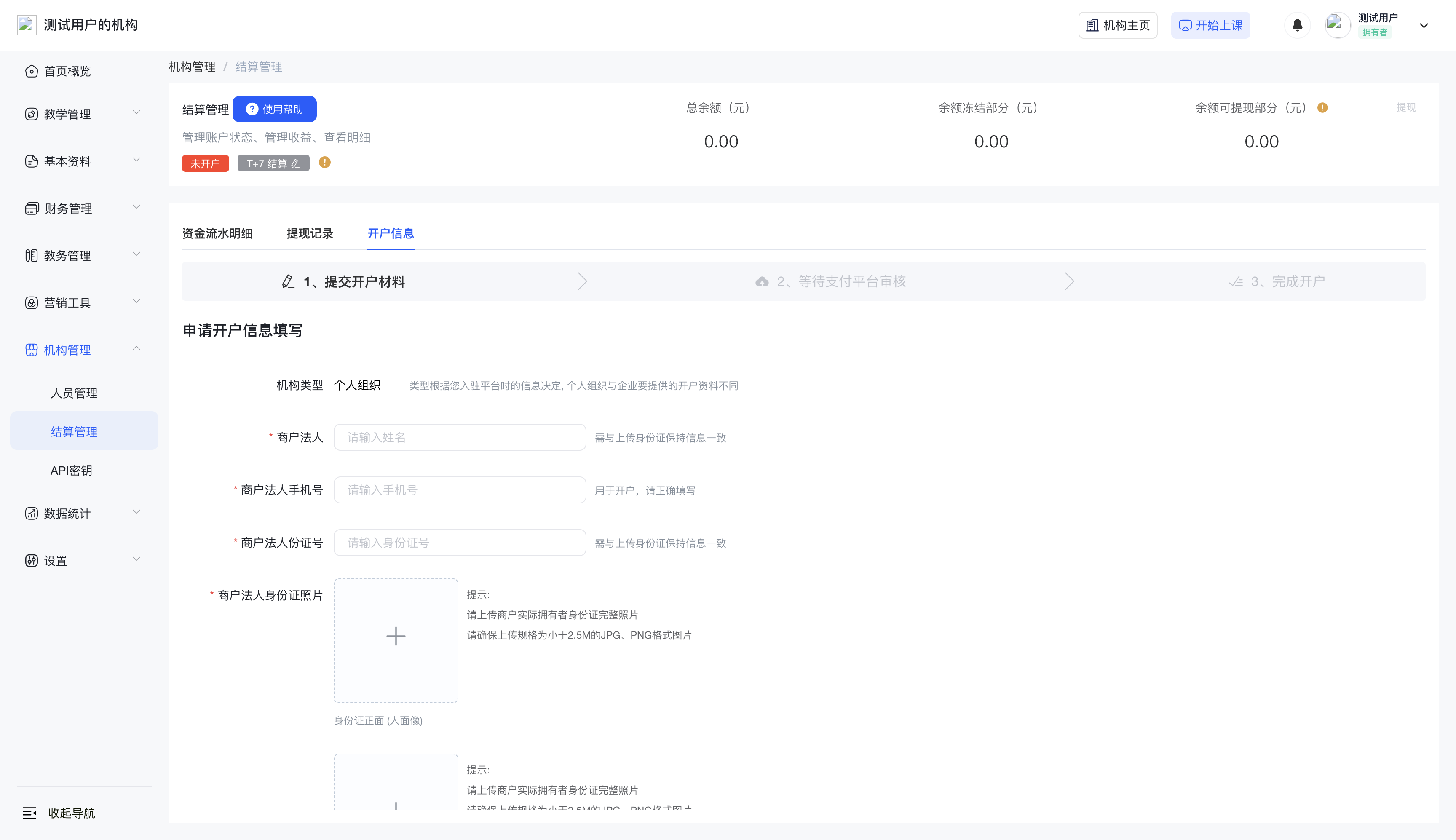1456x840 pixels.
Task: Click the checklist icon of step 3 完成开户
Action: [1236, 281]
